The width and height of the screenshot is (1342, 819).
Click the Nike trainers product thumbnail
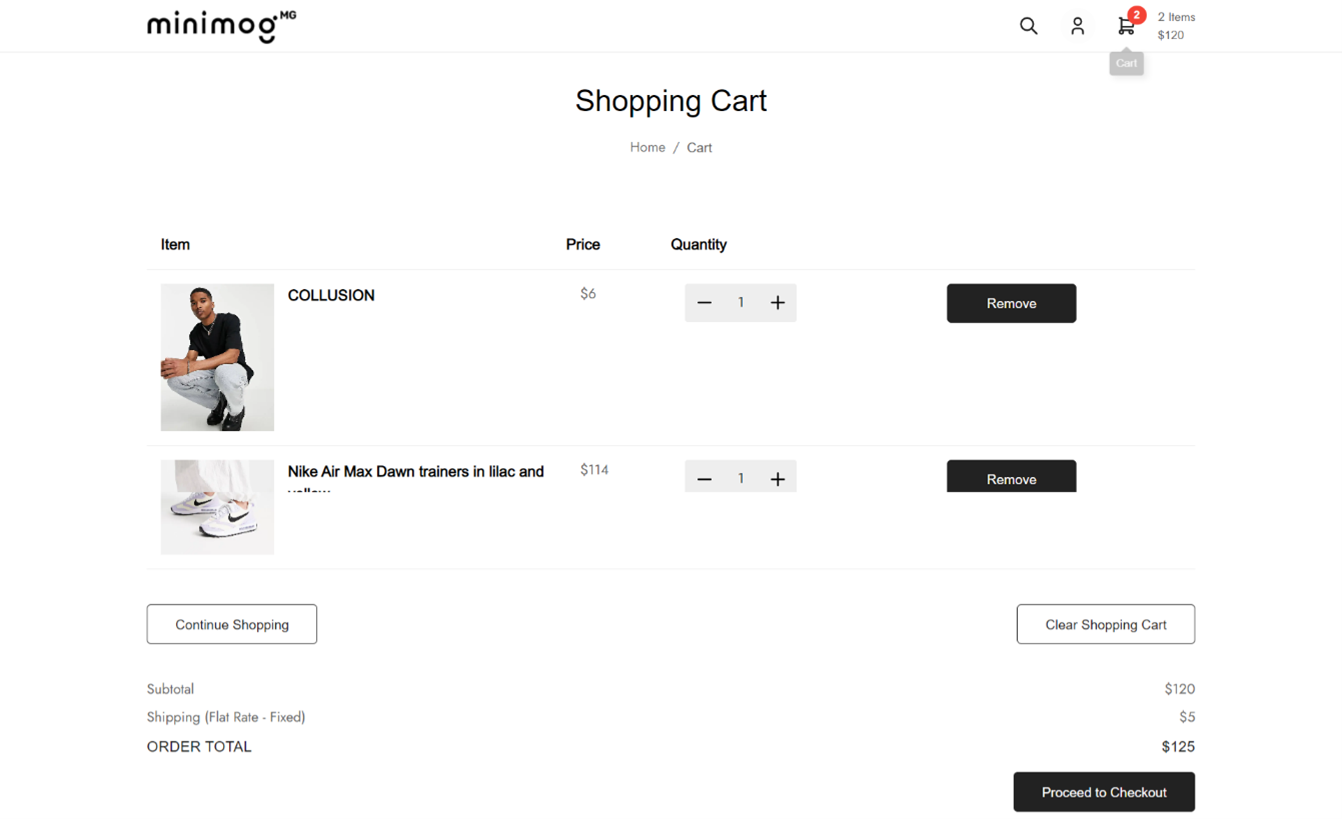click(x=217, y=507)
